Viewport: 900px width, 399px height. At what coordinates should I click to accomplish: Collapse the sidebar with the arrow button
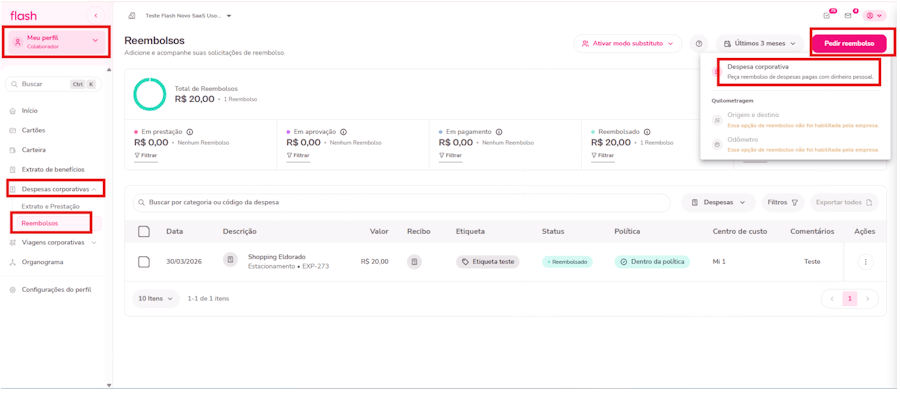95,16
